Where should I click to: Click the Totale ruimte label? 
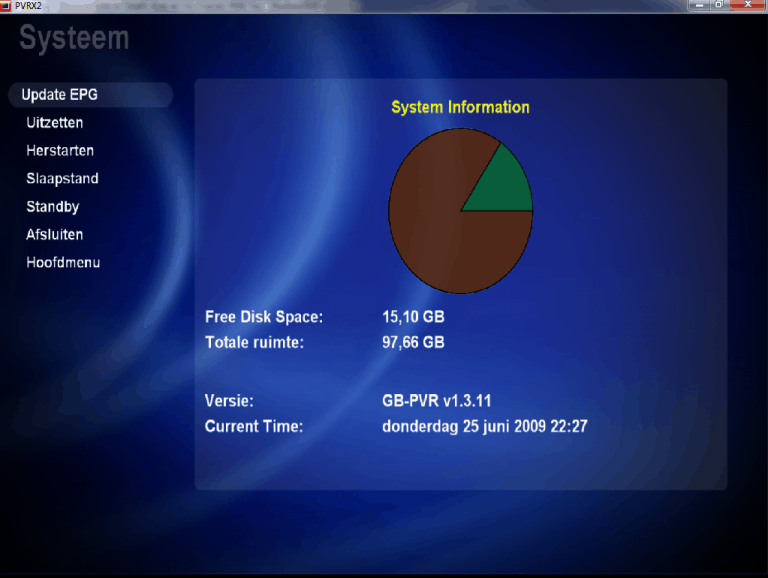point(254,342)
